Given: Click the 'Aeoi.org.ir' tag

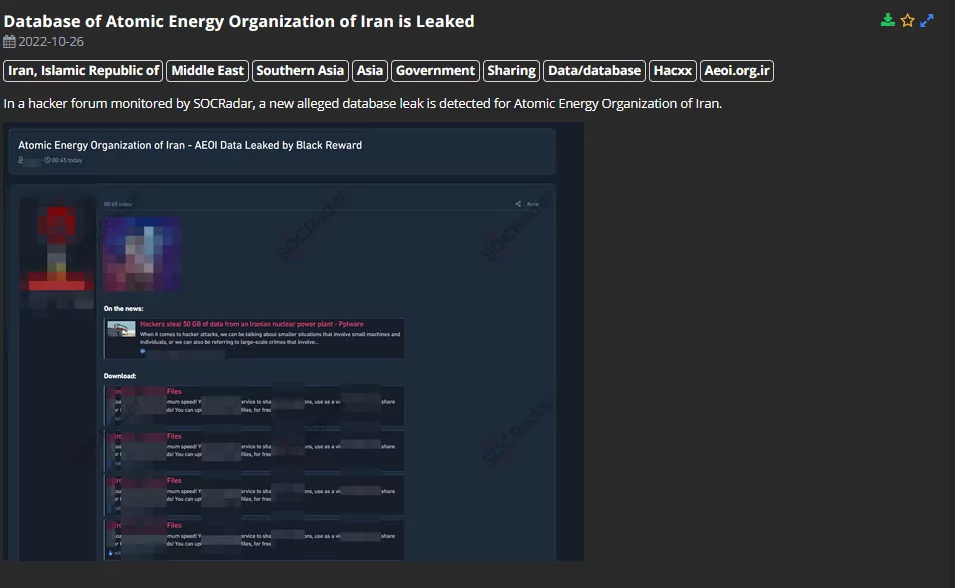Looking at the screenshot, I should 737,71.
